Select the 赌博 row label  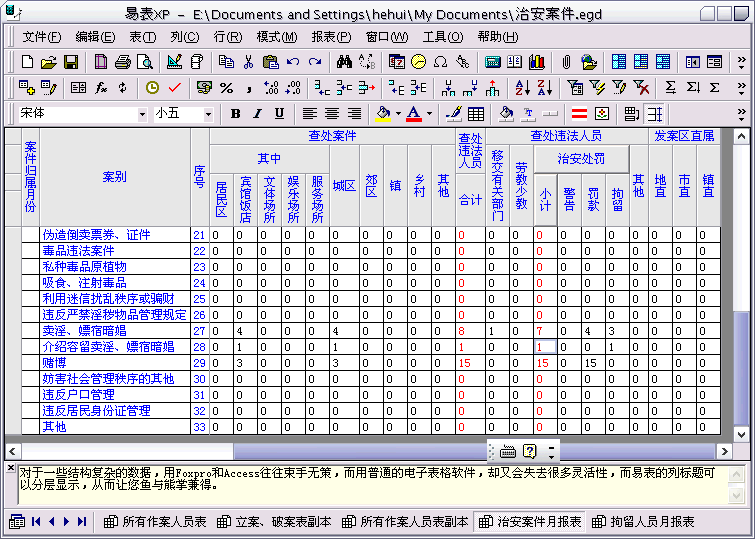[x=55, y=363]
